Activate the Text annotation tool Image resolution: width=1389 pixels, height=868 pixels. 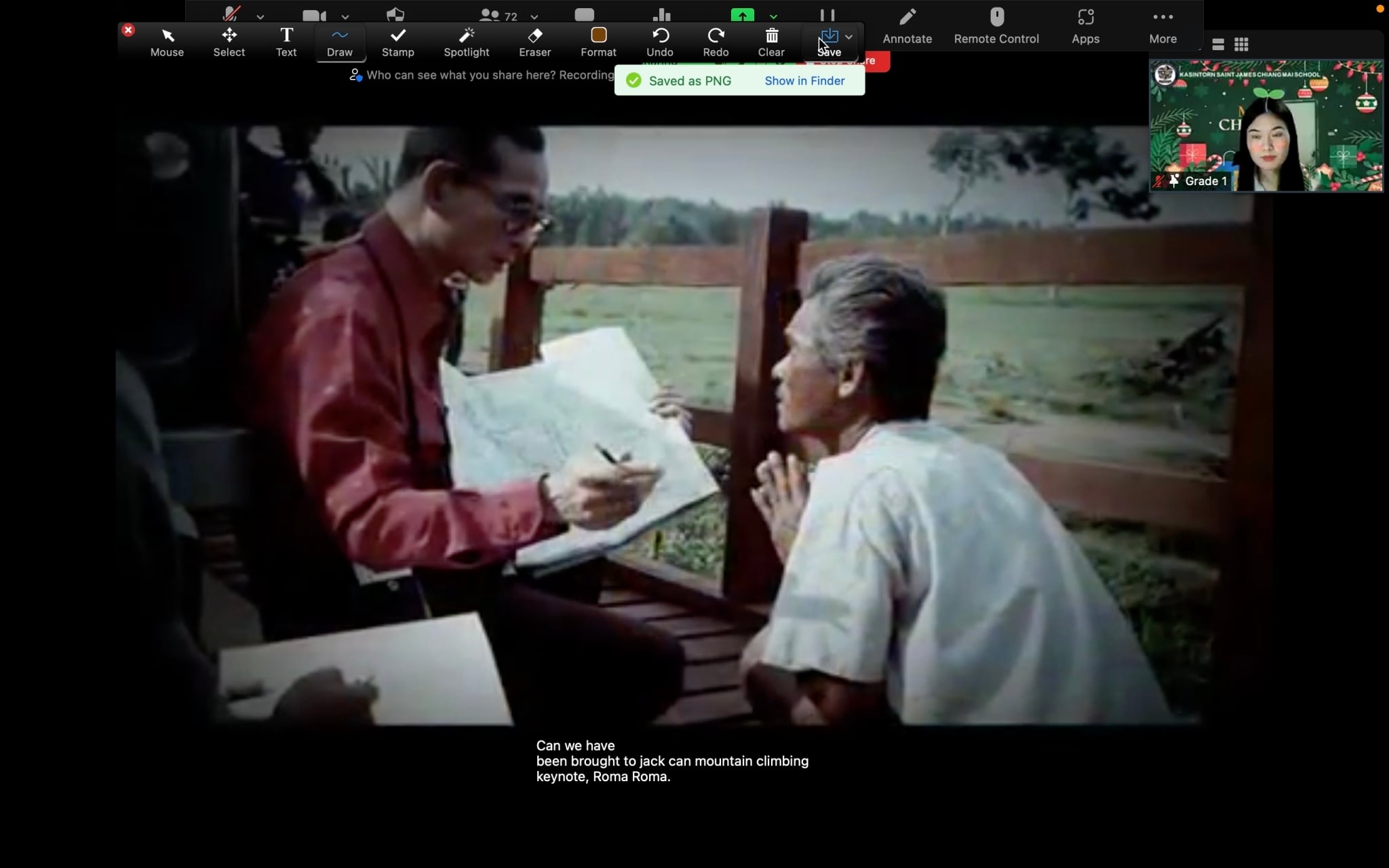point(286,42)
